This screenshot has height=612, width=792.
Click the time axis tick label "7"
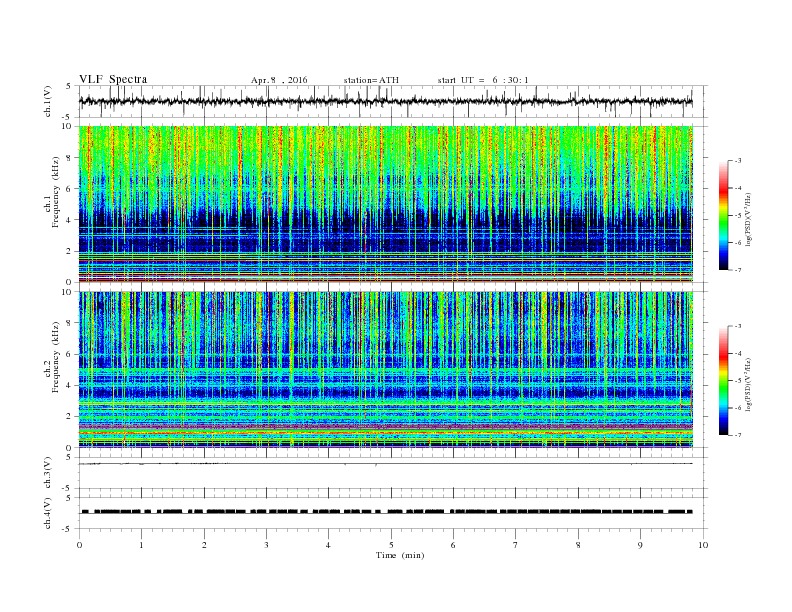(516, 545)
